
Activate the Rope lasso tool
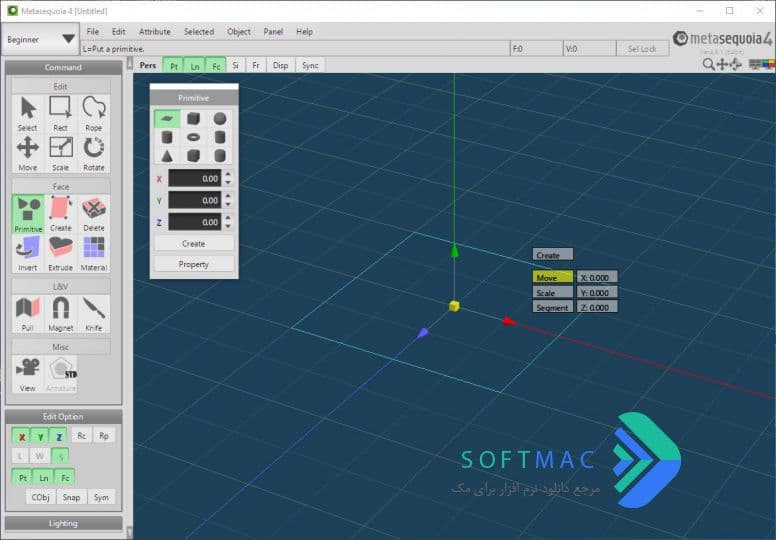click(94, 113)
